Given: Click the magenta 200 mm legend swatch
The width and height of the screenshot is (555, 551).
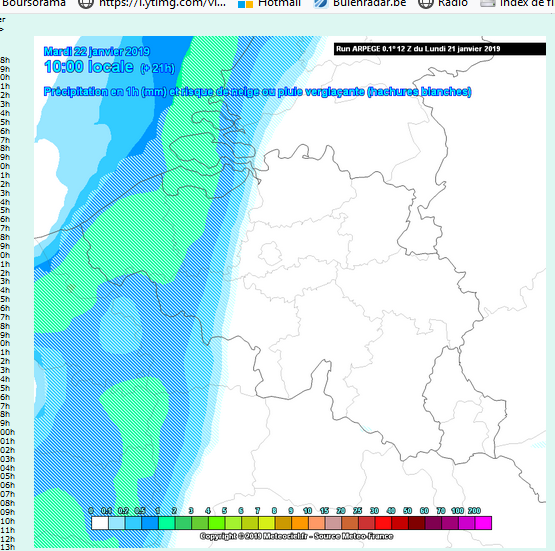Looking at the screenshot, I should coord(484,523).
